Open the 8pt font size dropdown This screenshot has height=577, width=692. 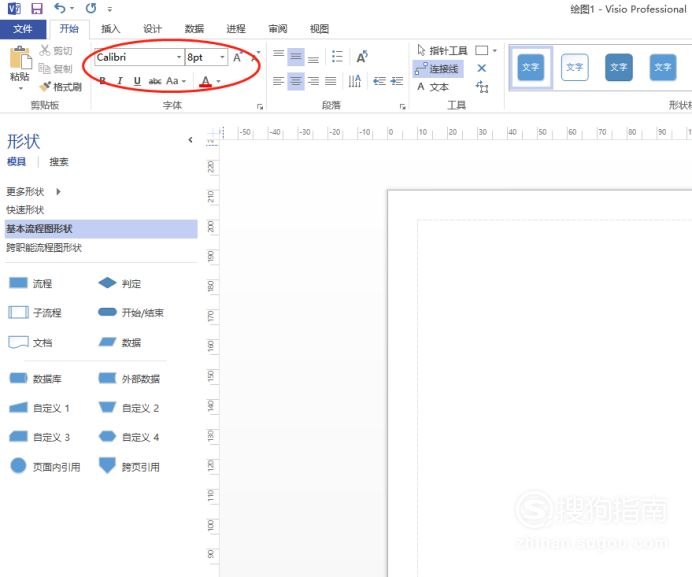(x=222, y=57)
